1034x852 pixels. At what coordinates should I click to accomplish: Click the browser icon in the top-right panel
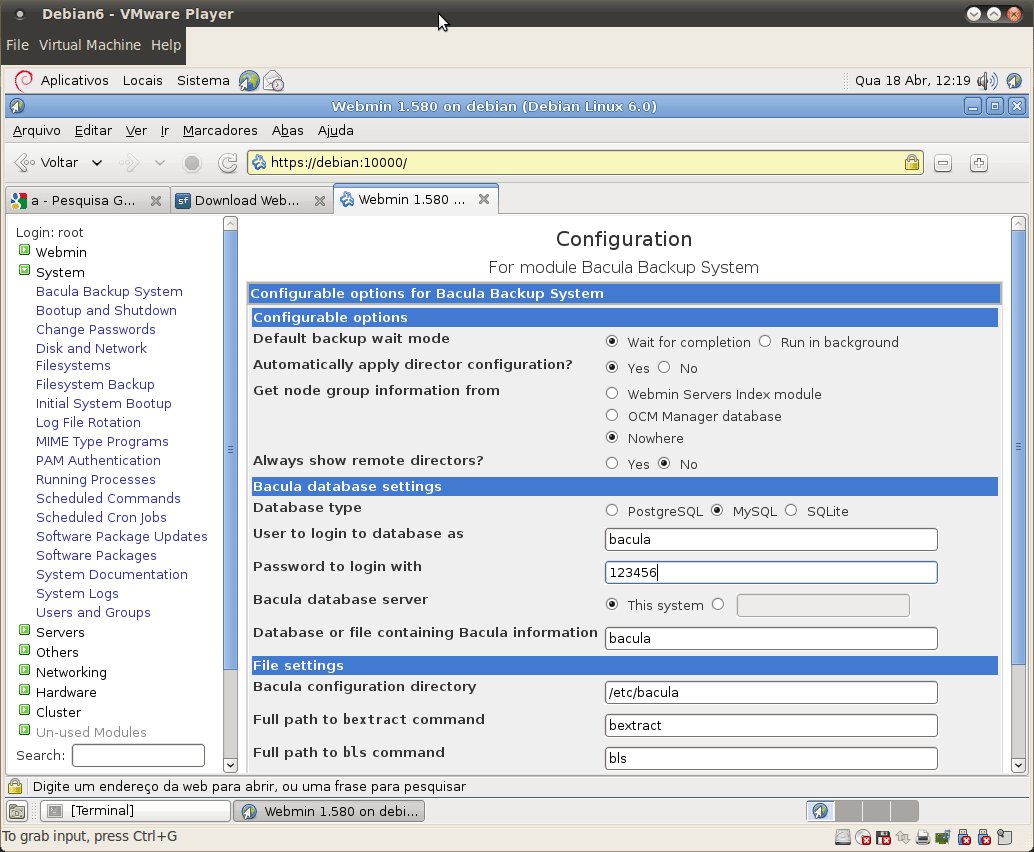[1014, 80]
